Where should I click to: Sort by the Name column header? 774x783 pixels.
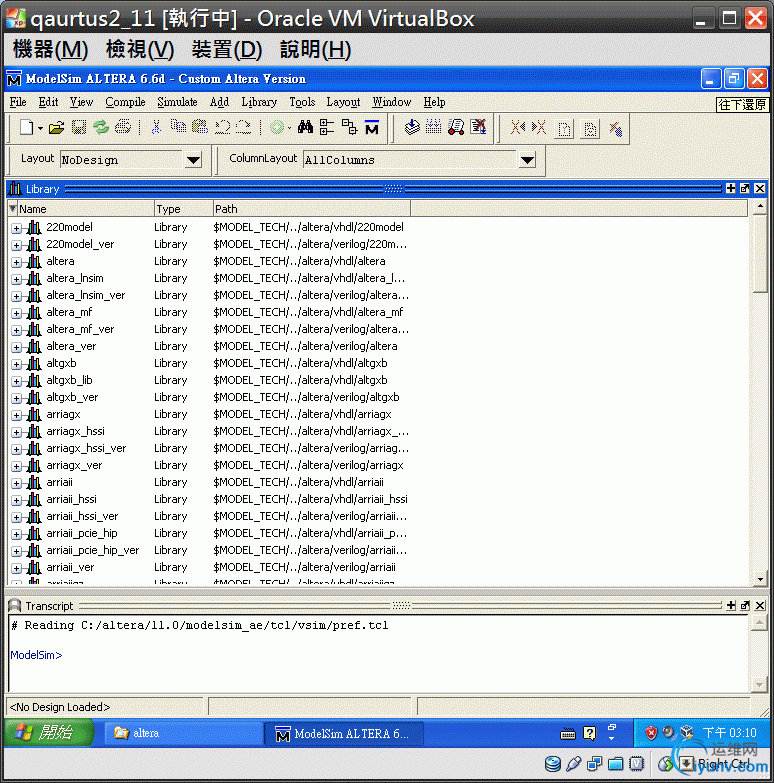(x=86, y=209)
